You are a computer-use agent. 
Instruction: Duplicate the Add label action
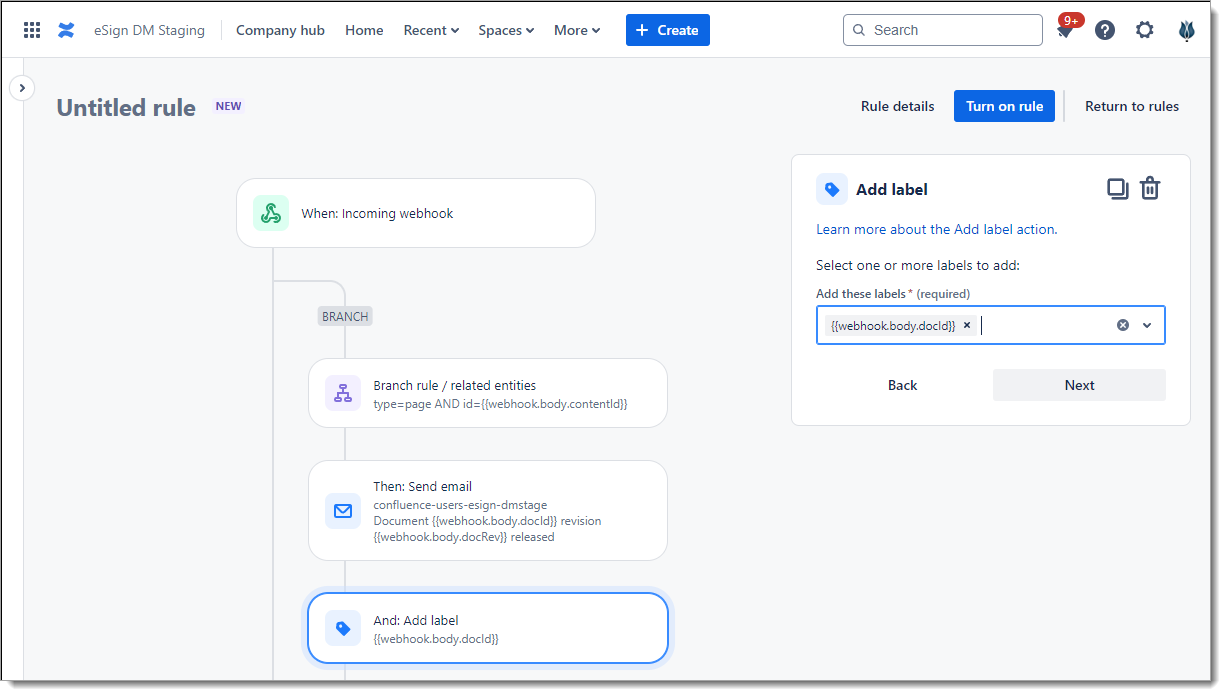click(1117, 188)
